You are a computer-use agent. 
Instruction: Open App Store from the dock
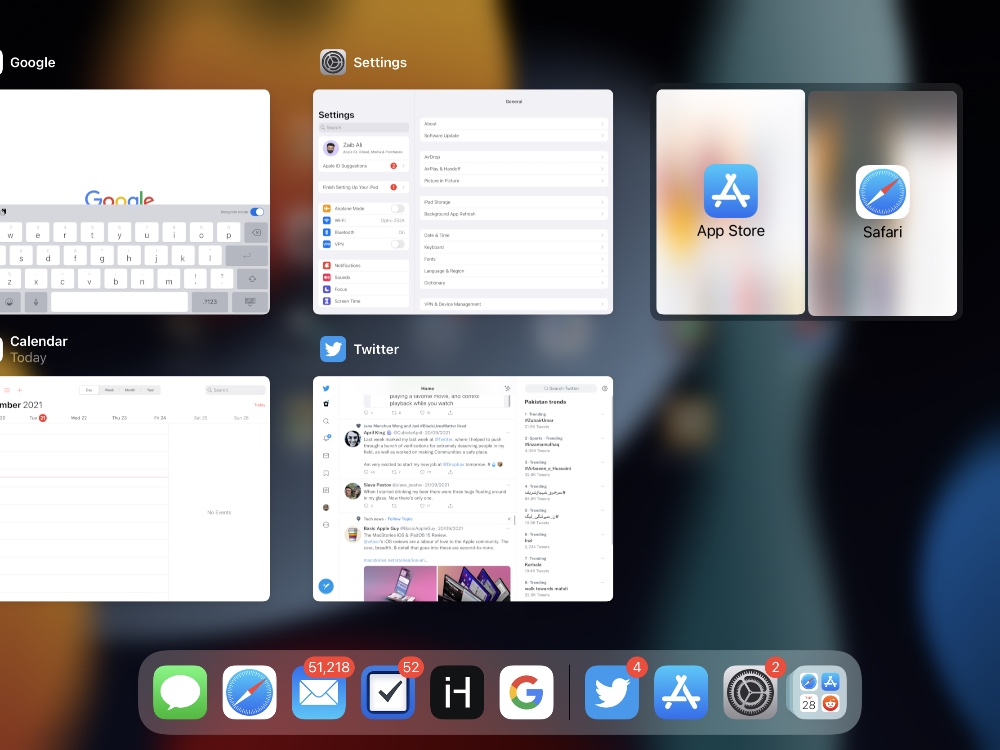tap(681, 692)
